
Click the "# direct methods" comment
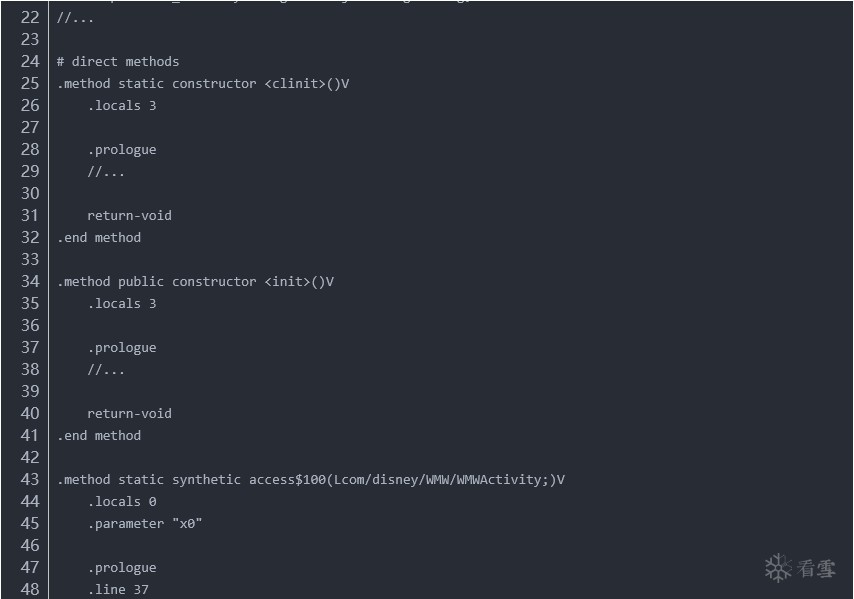[118, 61]
